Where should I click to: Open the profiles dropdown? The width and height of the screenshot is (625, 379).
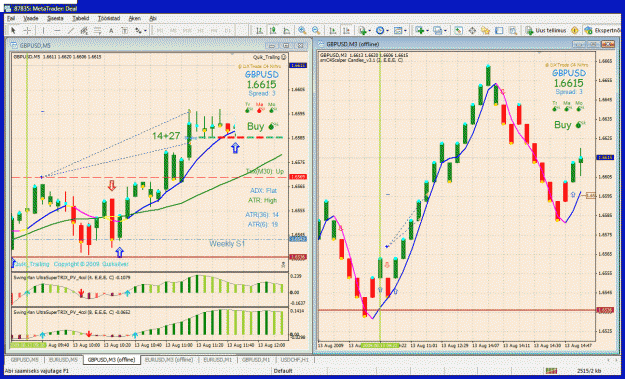(x=440, y=30)
